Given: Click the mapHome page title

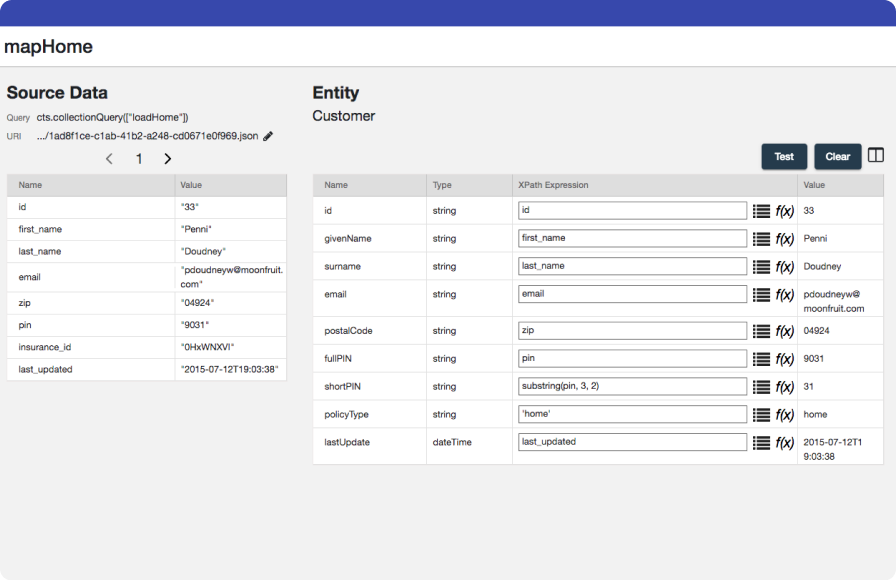Looking at the screenshot, I should pos(49,46).
